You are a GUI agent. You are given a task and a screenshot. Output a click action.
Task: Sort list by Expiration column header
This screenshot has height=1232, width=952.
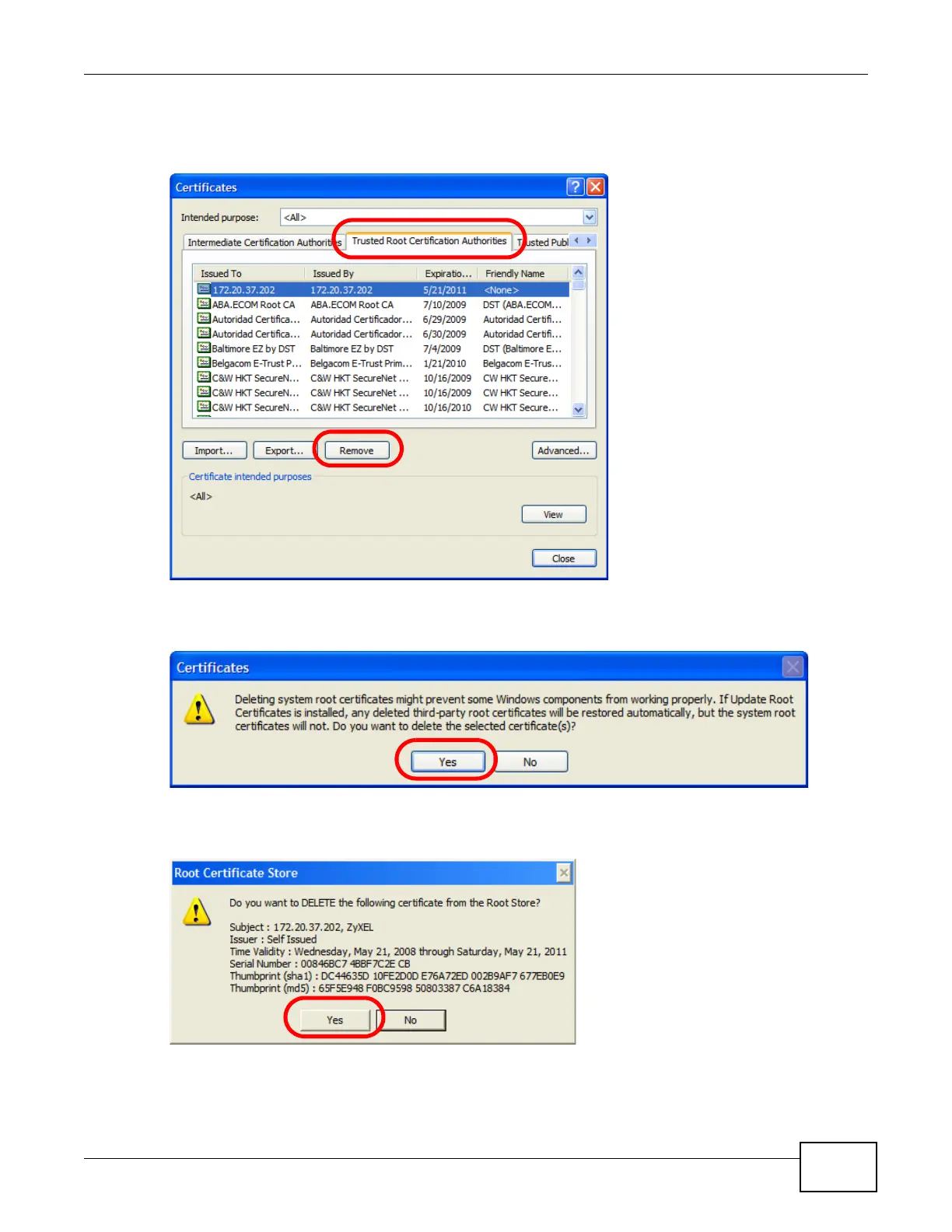[447, 274]
